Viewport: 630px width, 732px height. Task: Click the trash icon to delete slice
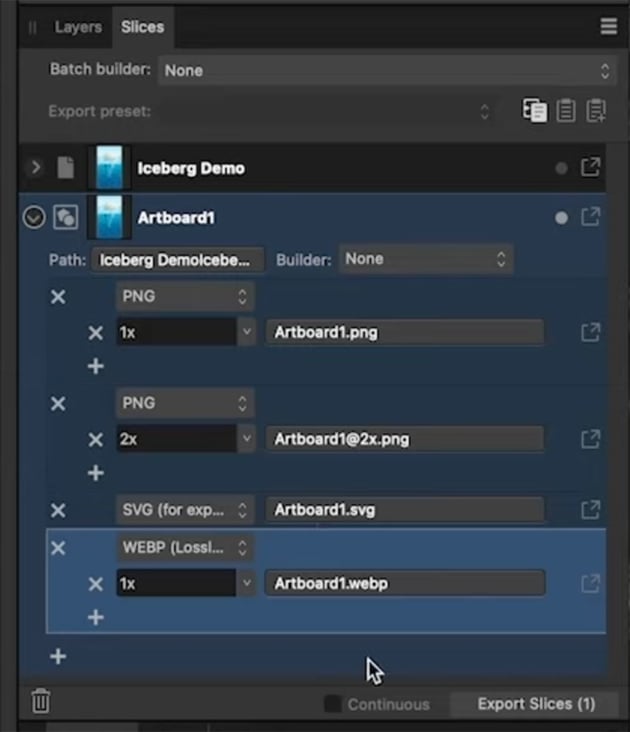pos(41,701)
